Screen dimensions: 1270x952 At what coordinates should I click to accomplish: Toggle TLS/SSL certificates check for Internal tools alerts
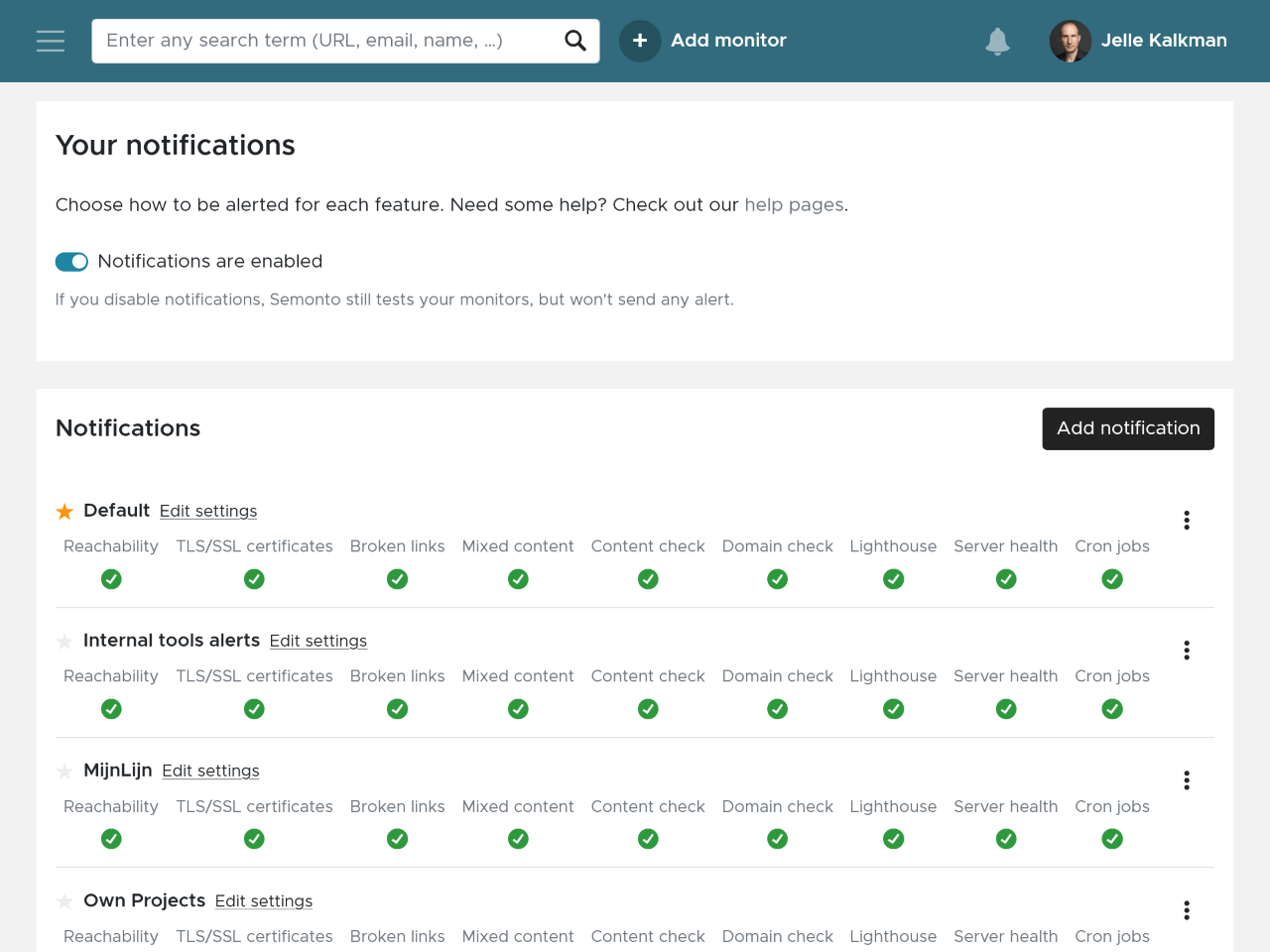(x=254, y=709)
